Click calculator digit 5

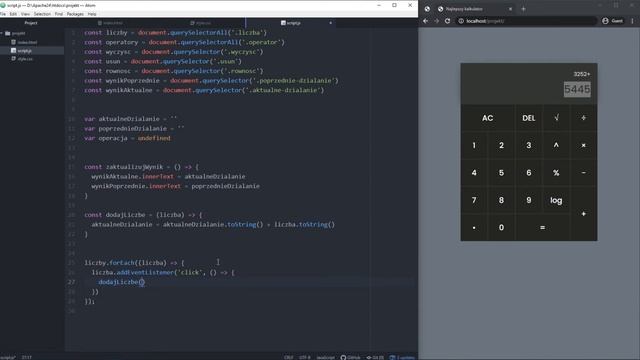tap(501, 173)
